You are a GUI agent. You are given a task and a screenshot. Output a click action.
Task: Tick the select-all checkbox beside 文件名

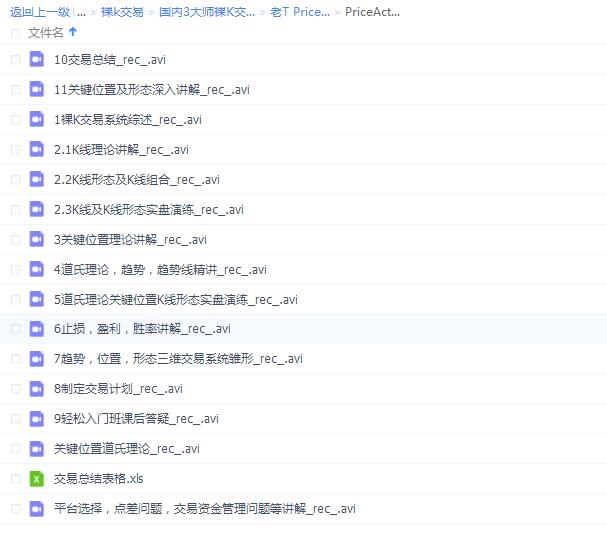tap(15, 33)
